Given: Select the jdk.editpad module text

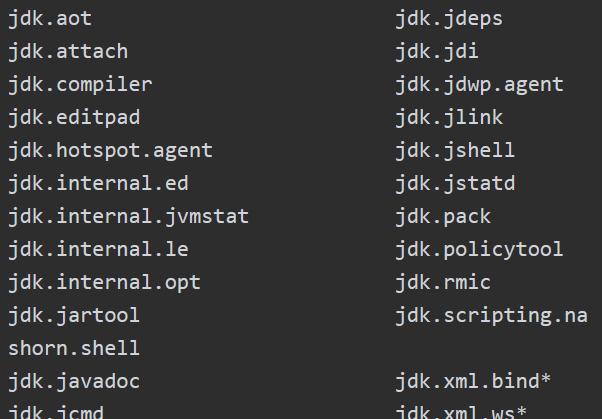Looking at the screenshot, I should 74,118.
